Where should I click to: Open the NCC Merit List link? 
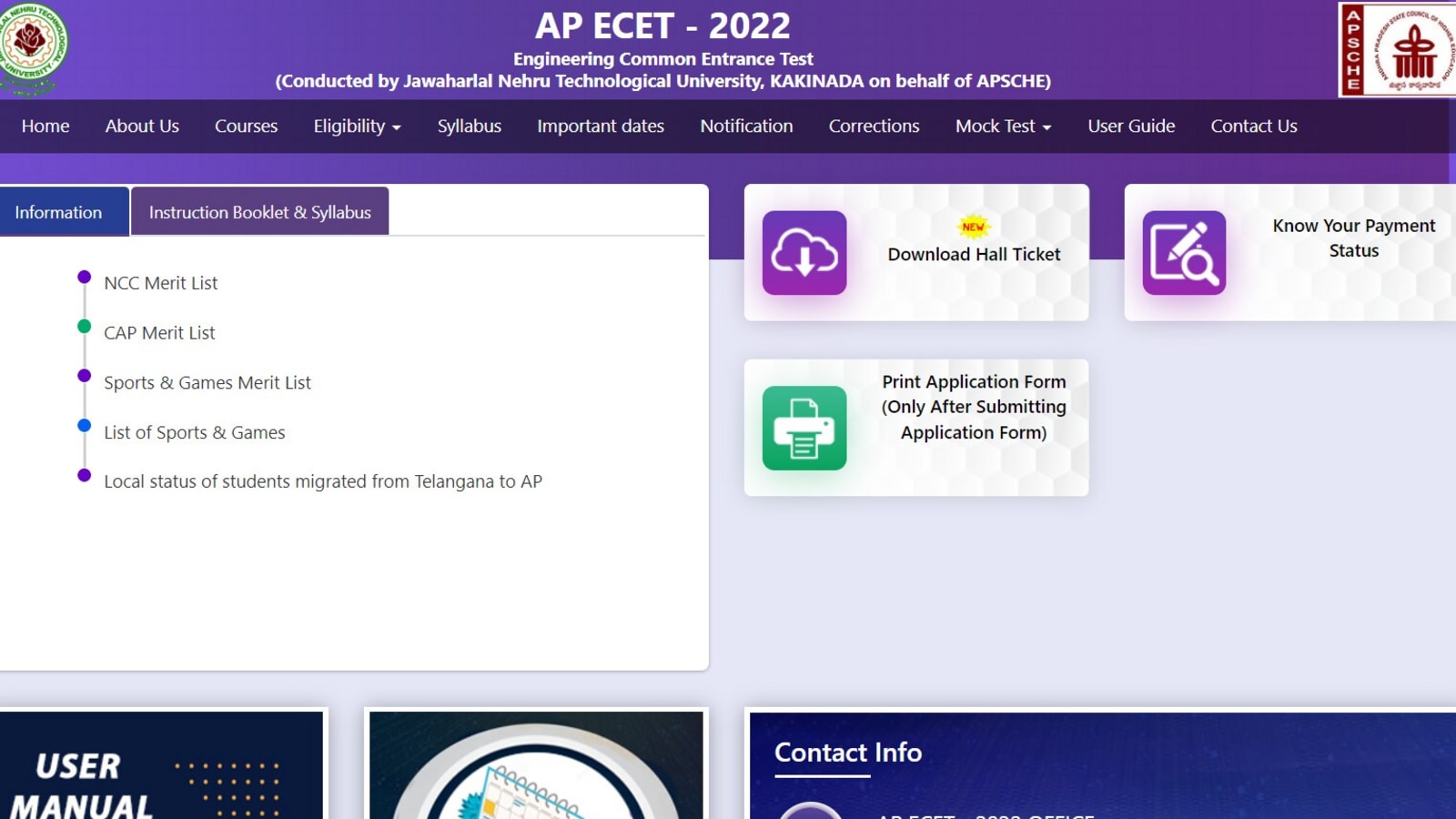pos(161,283)
